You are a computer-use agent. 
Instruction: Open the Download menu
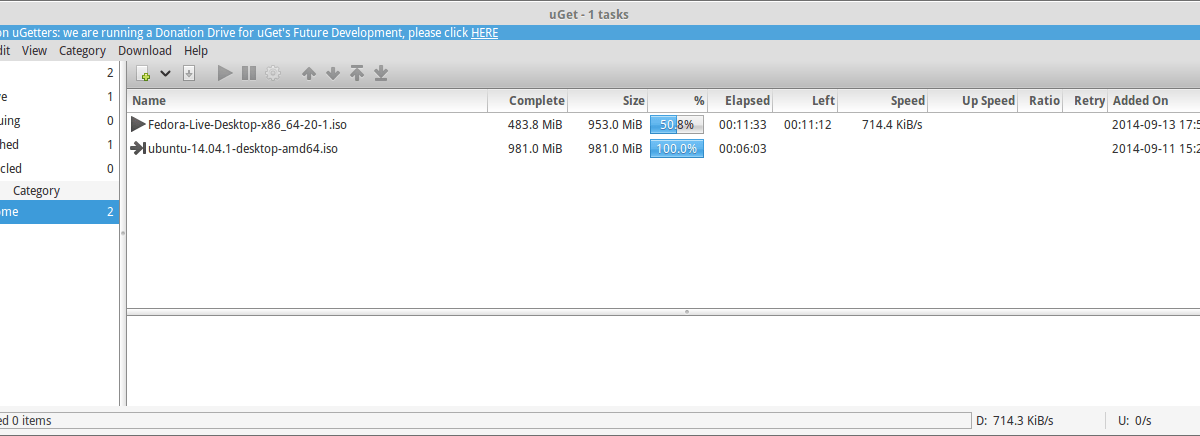145,50
